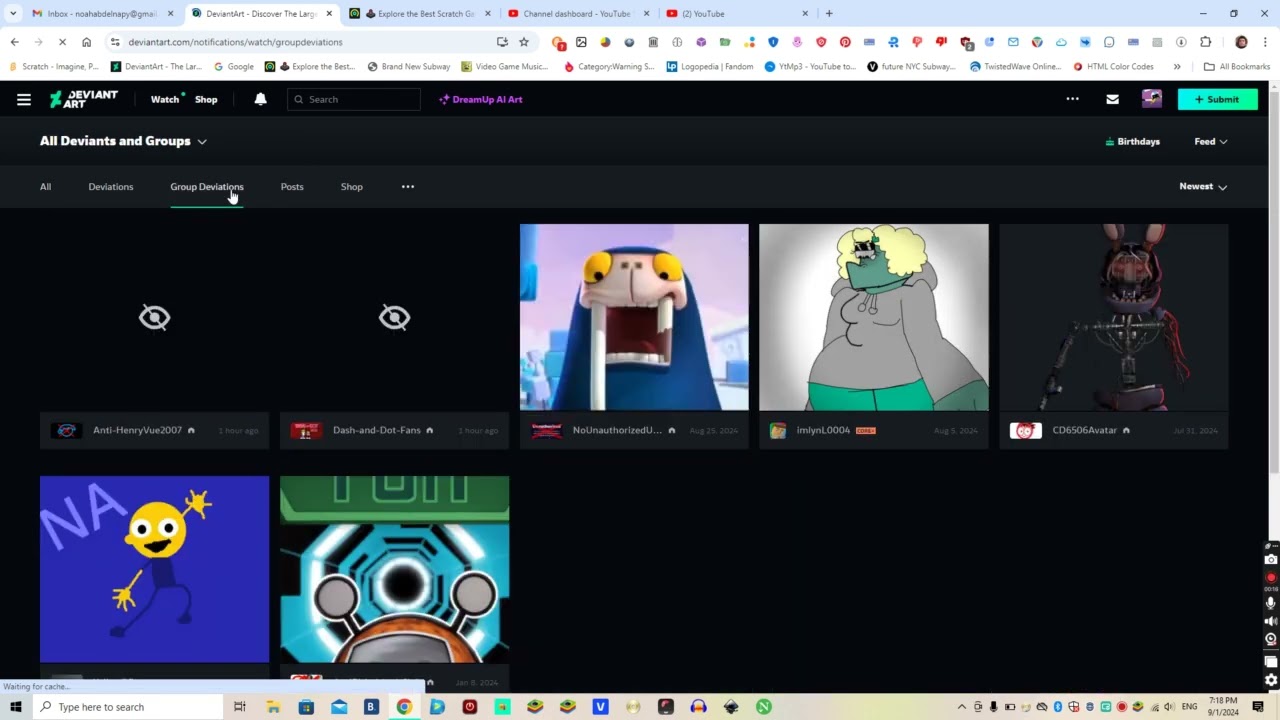Stop loading the page in Chrome
The image size is (1280, 720).
pos(62,42)
